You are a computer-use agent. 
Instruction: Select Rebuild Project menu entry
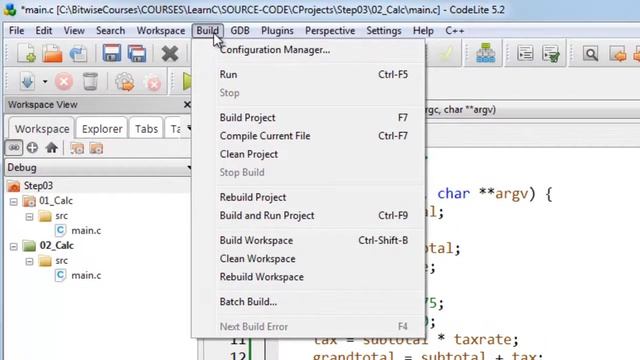(309, 197)
